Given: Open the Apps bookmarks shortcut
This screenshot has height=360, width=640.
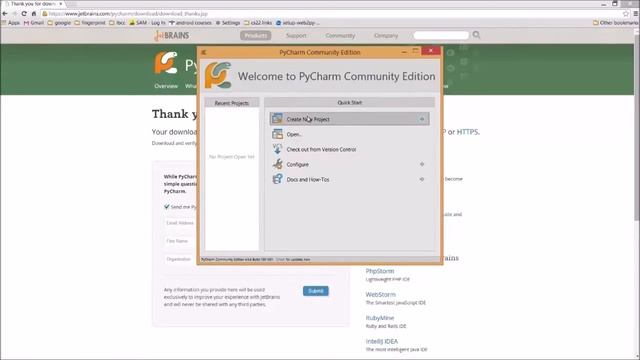Looking at the screenshot, I should [11, 23].
